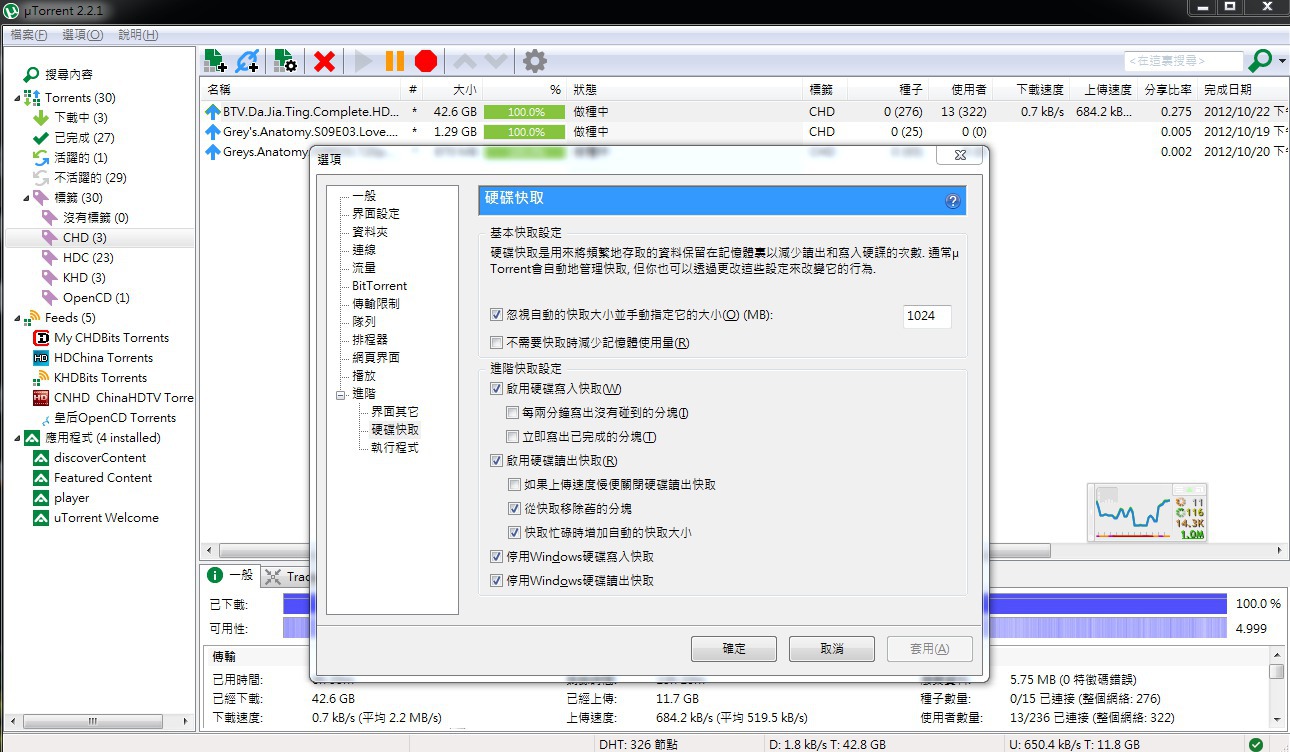This screenshot has height=752, width=1290.
Task: Enable 不需要快取時減少記憶體使用量 checkbox
Action: tap(497, 343)
